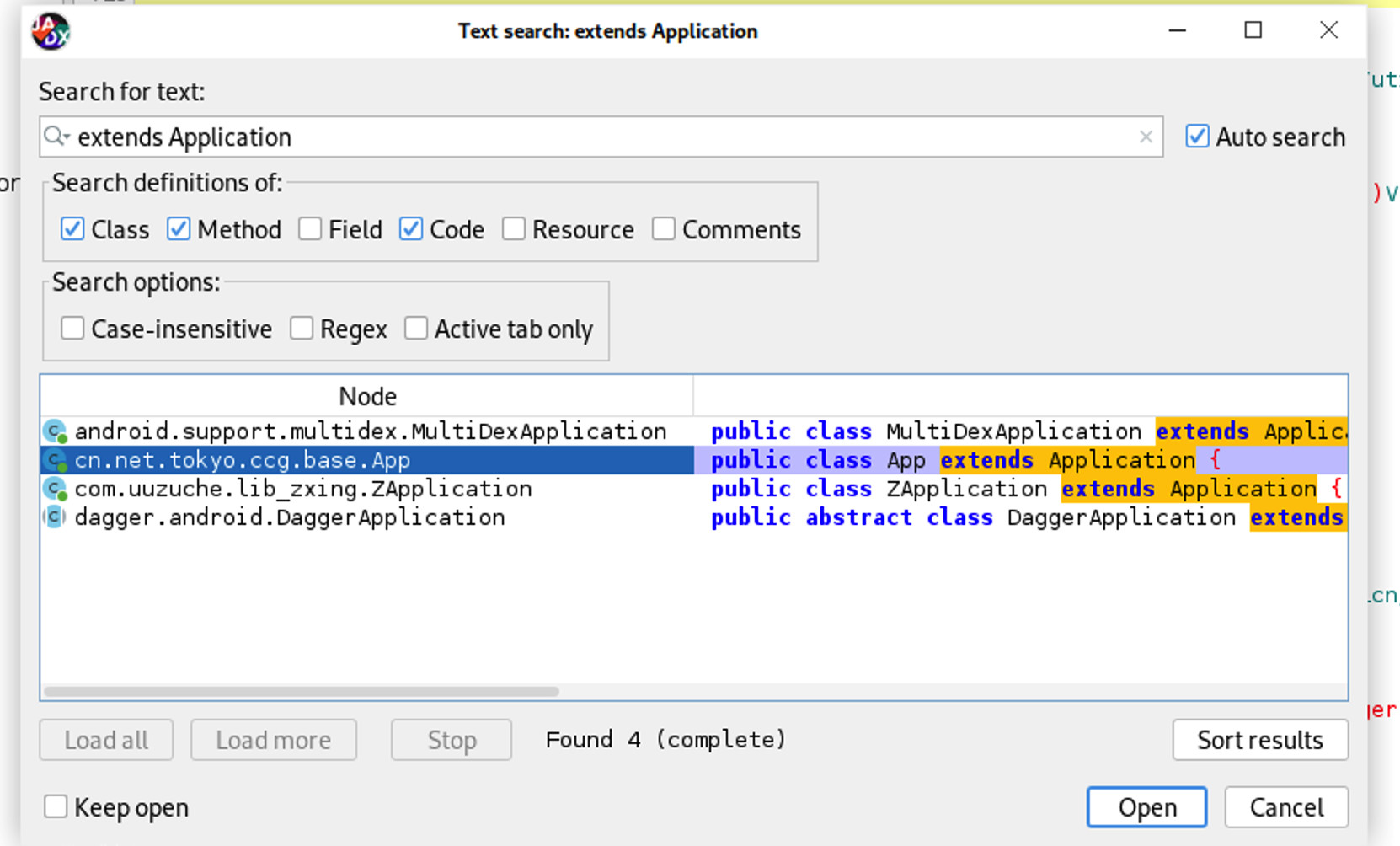Disable the Auto search checkbox
1400x846 pixels.
click(x=1197, y=137)
